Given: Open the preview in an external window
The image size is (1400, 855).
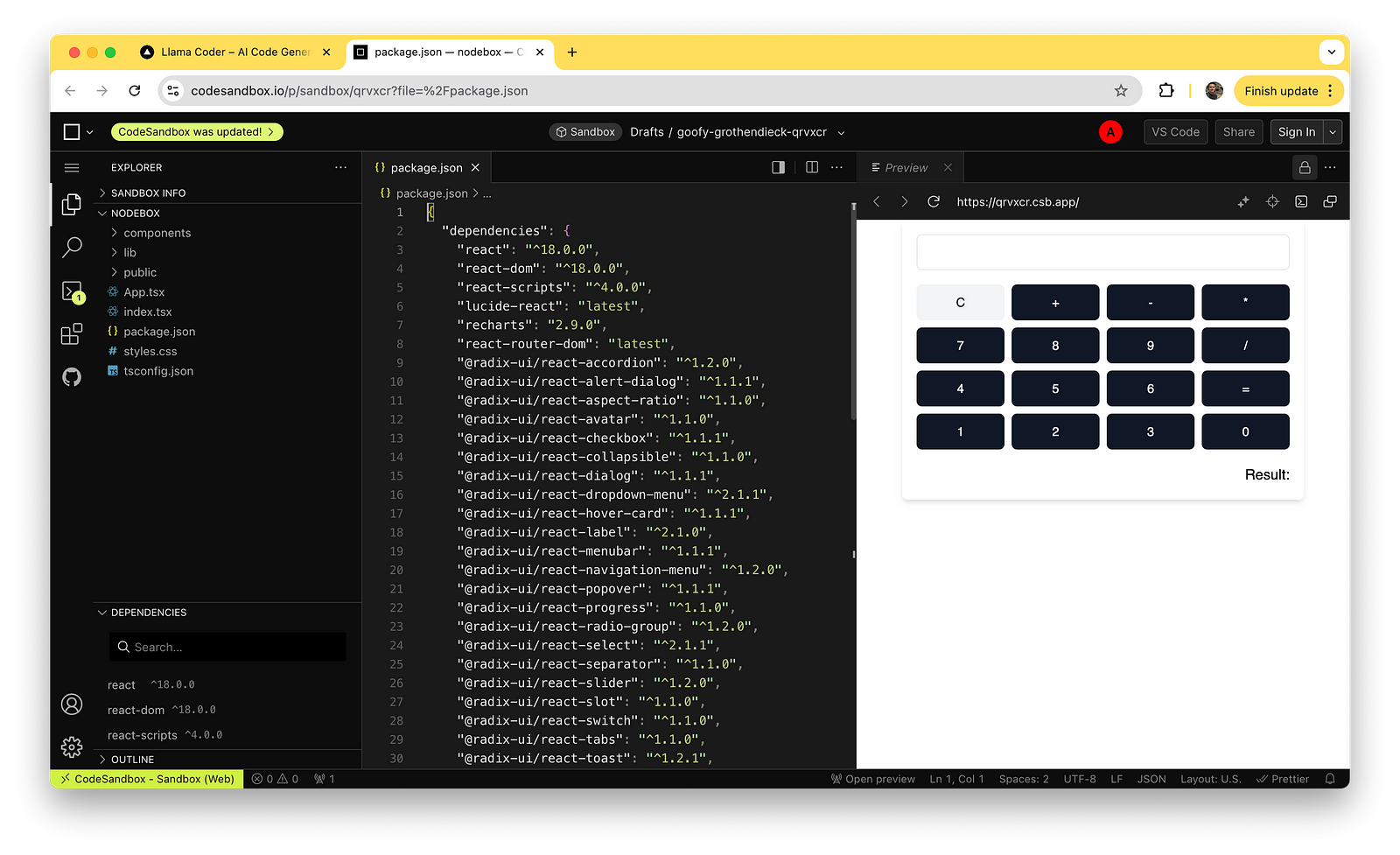Looking at the screenshot, I should (1330, 201).
